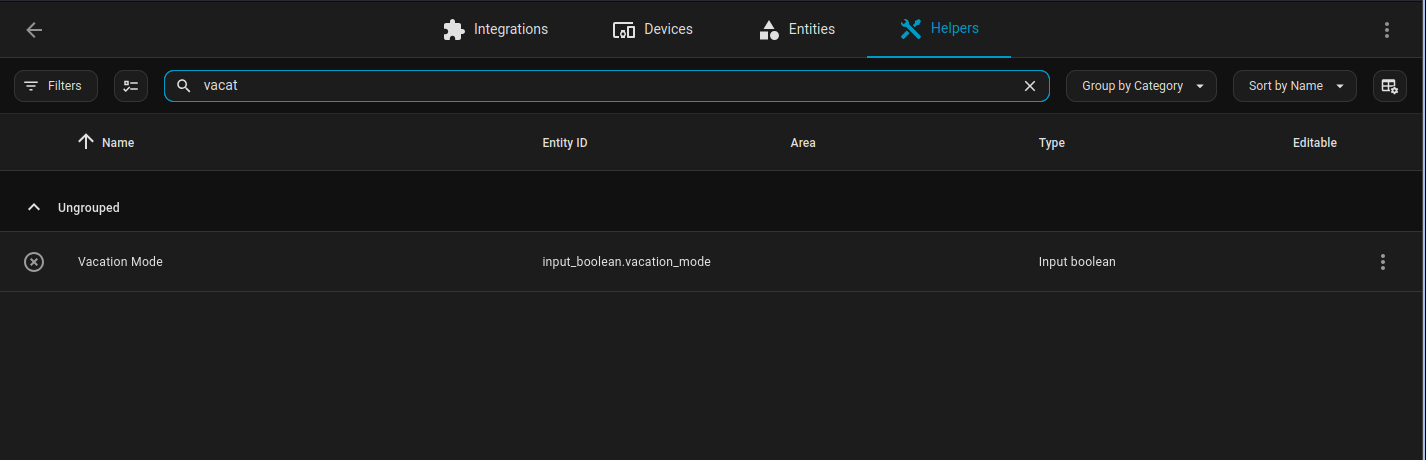The height and width of the screenshot is (460, 1426).
Task: Open the Filters panel
Action: (x=56, y=86)
